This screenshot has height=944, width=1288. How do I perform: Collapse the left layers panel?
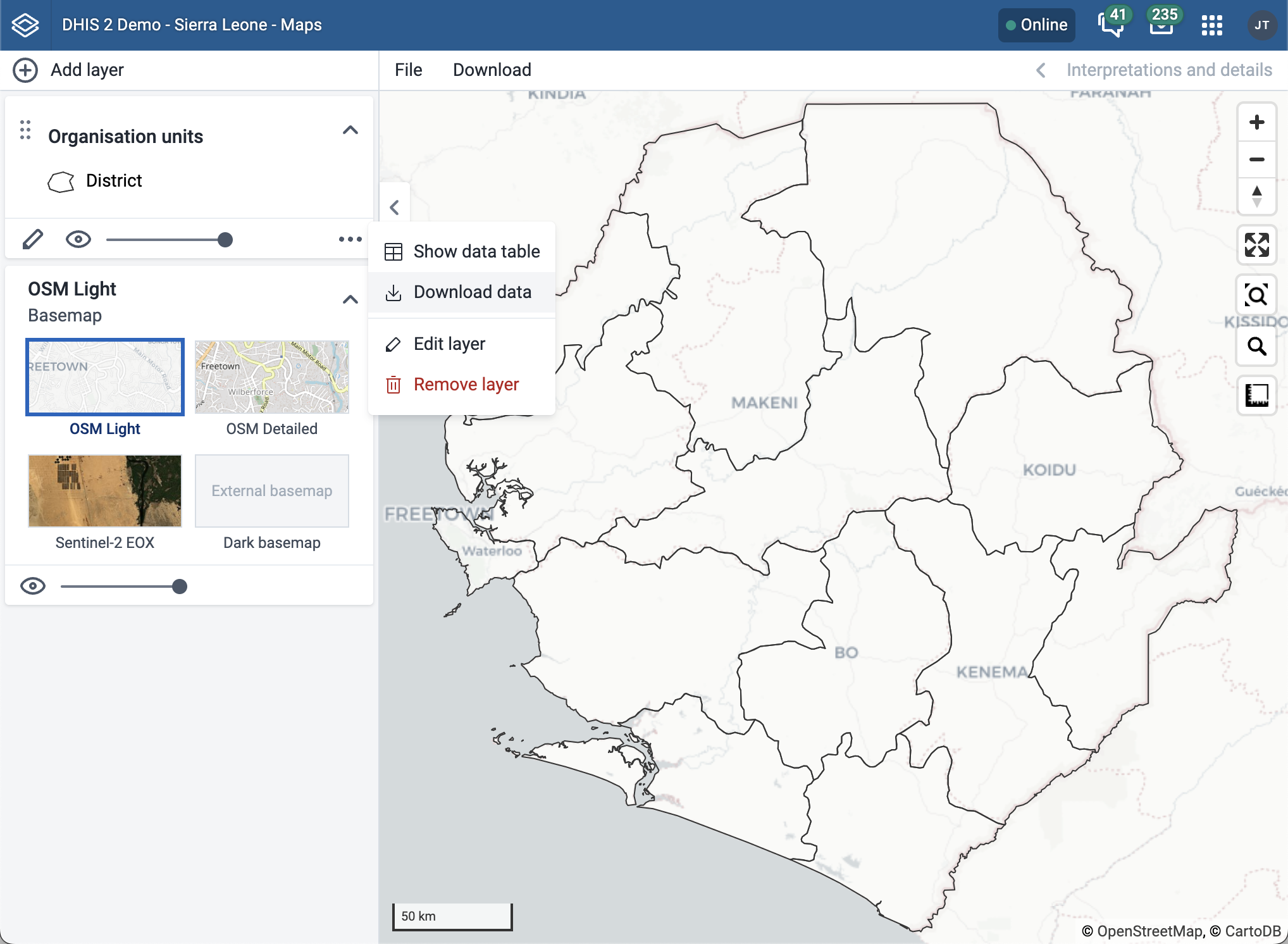click(395, 208)
